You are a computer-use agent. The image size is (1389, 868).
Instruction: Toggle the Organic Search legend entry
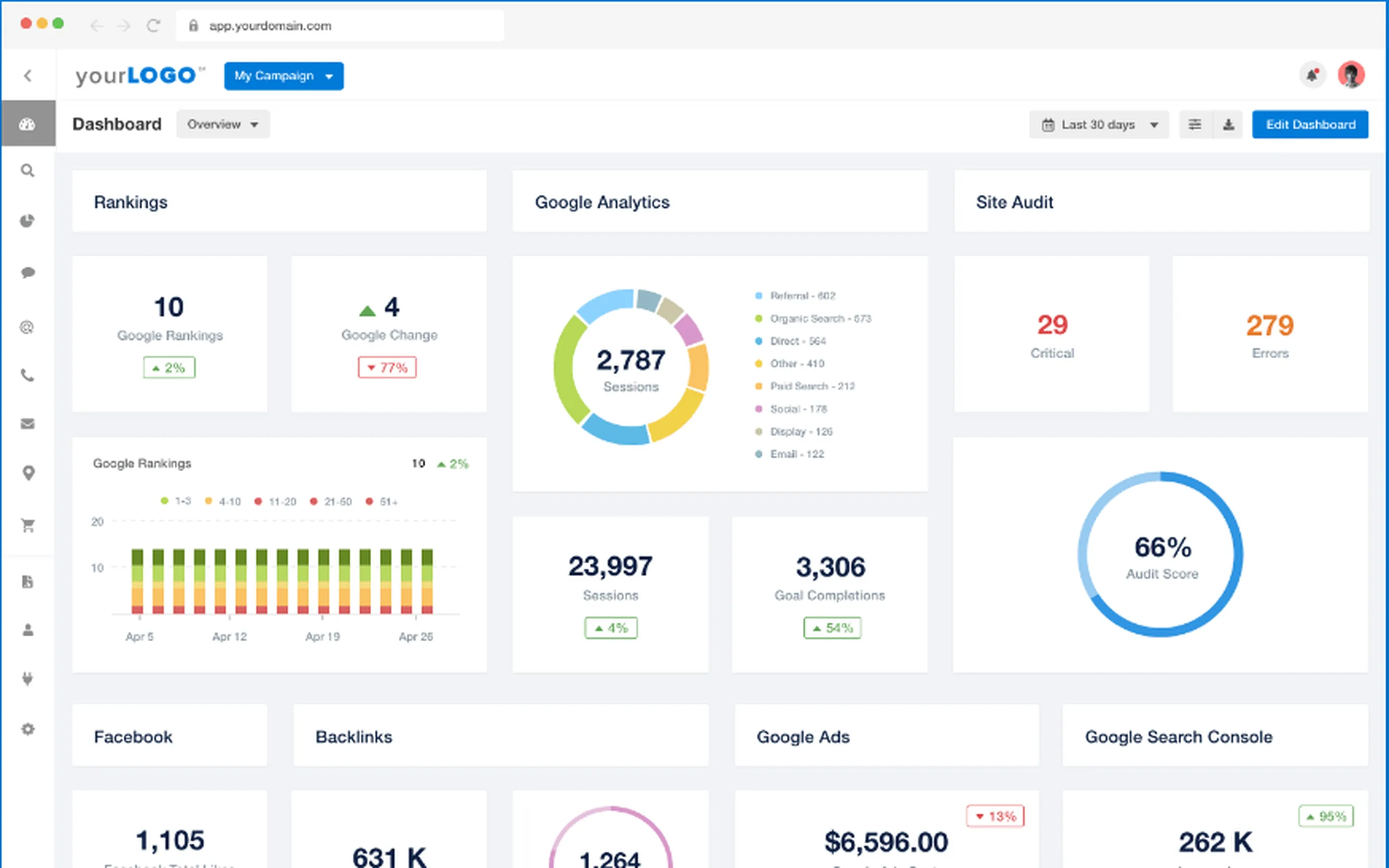813,318
